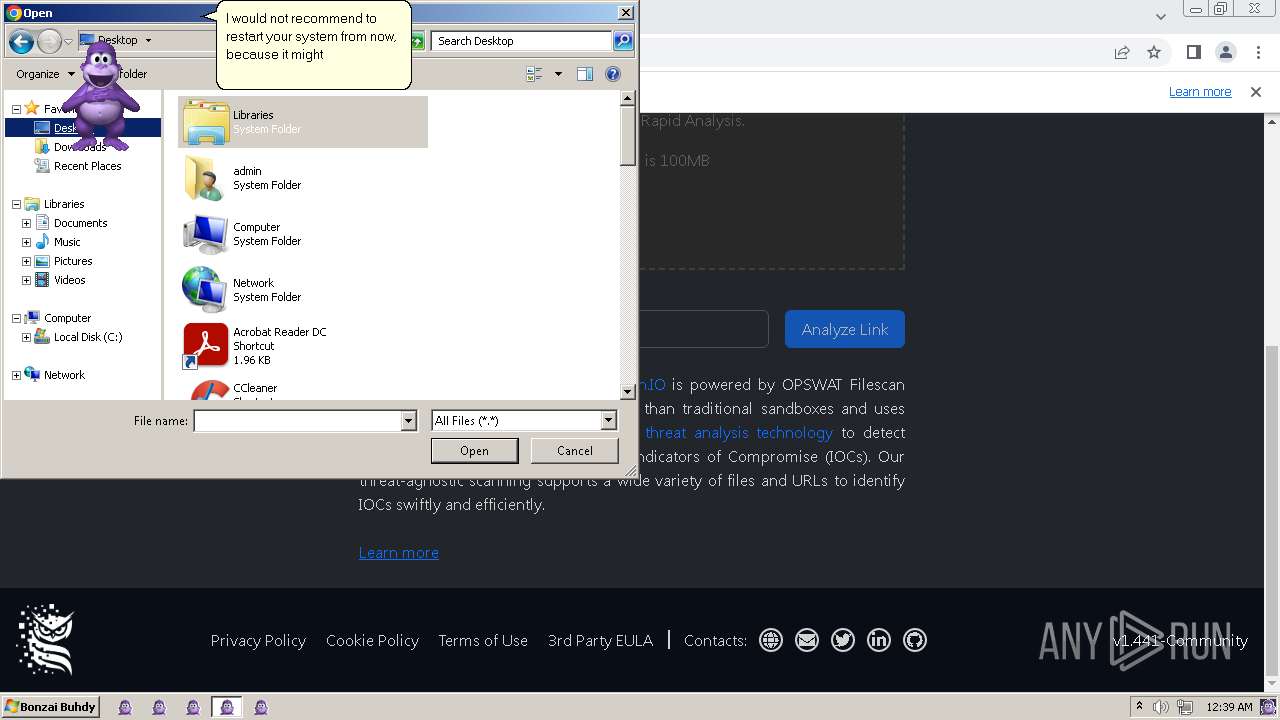
Task: Collapse the Favorites tree section
Action: [x=16, y=109]
